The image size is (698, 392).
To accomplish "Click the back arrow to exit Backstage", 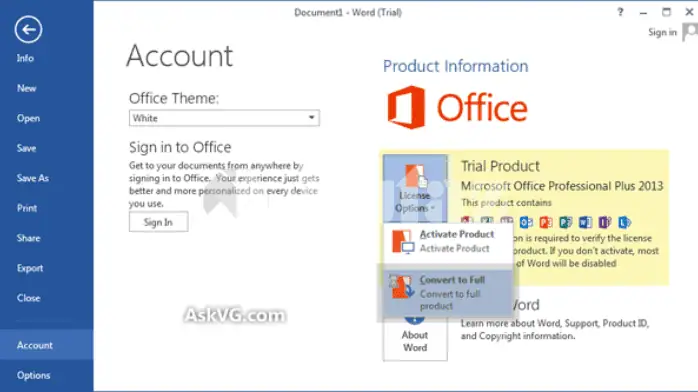I will pos(28,30).
